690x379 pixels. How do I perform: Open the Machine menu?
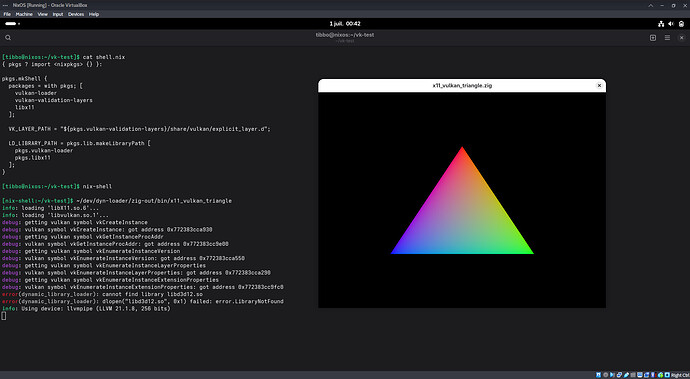(x=24, y=14)
